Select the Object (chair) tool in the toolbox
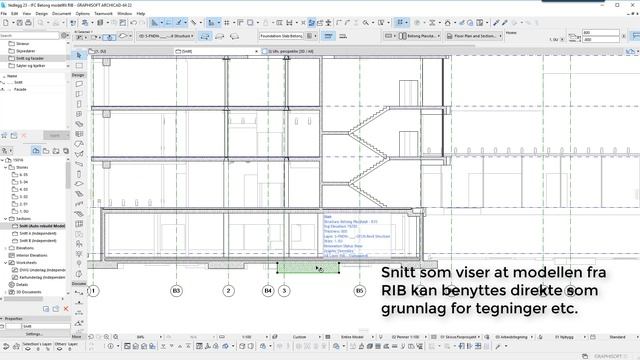 pyautogui.click(x=79, y=244)
